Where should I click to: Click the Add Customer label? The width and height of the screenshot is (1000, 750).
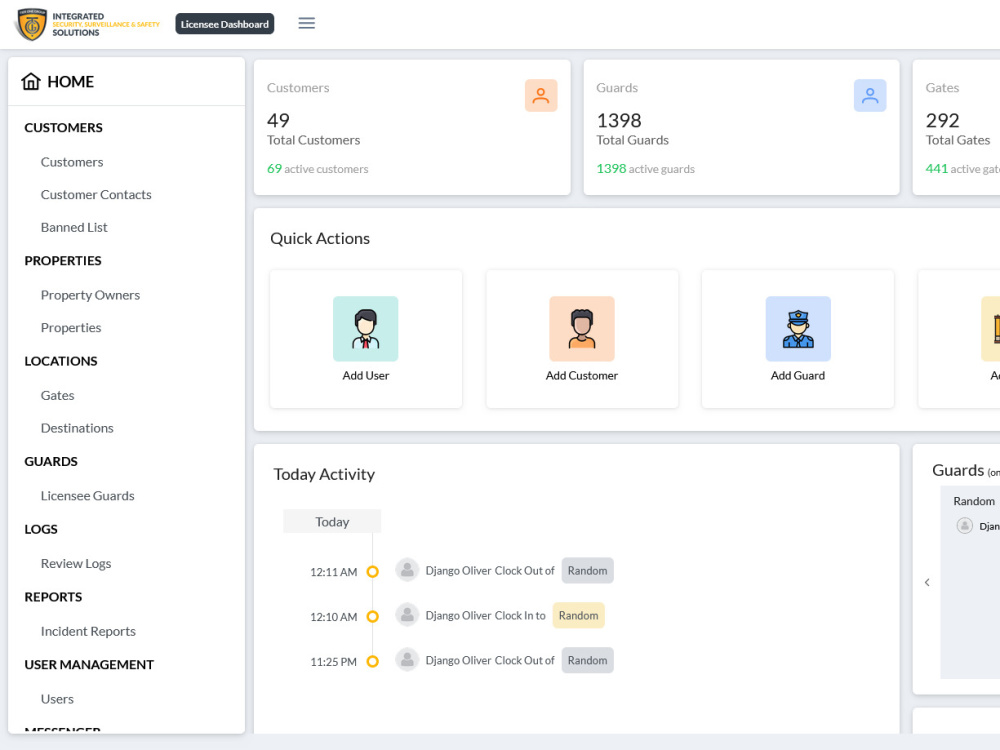582,376
